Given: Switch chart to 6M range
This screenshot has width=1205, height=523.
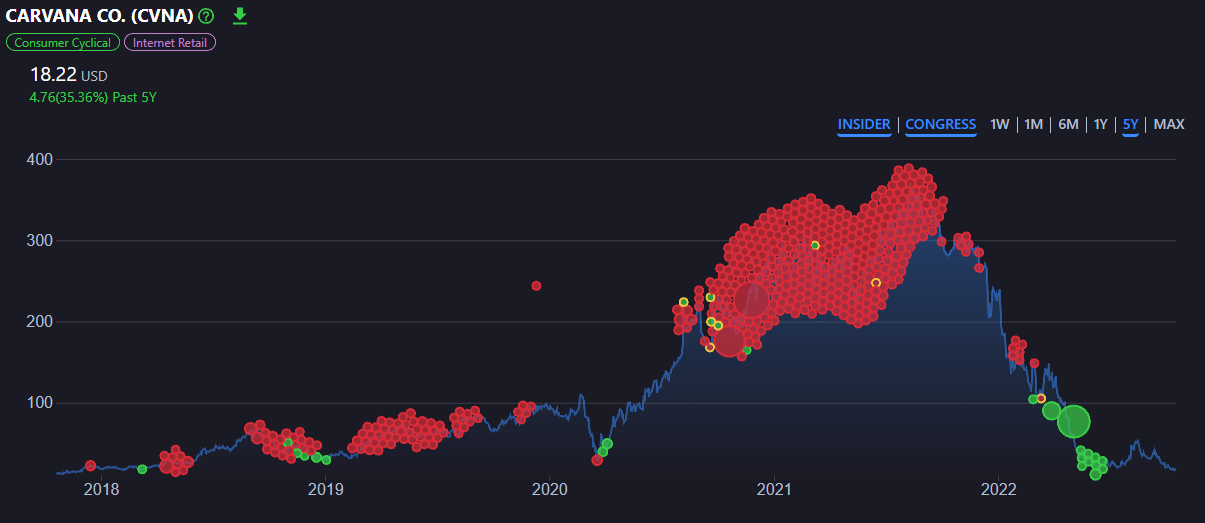Looking at the screenshot, I should [x=1068, y=125].
